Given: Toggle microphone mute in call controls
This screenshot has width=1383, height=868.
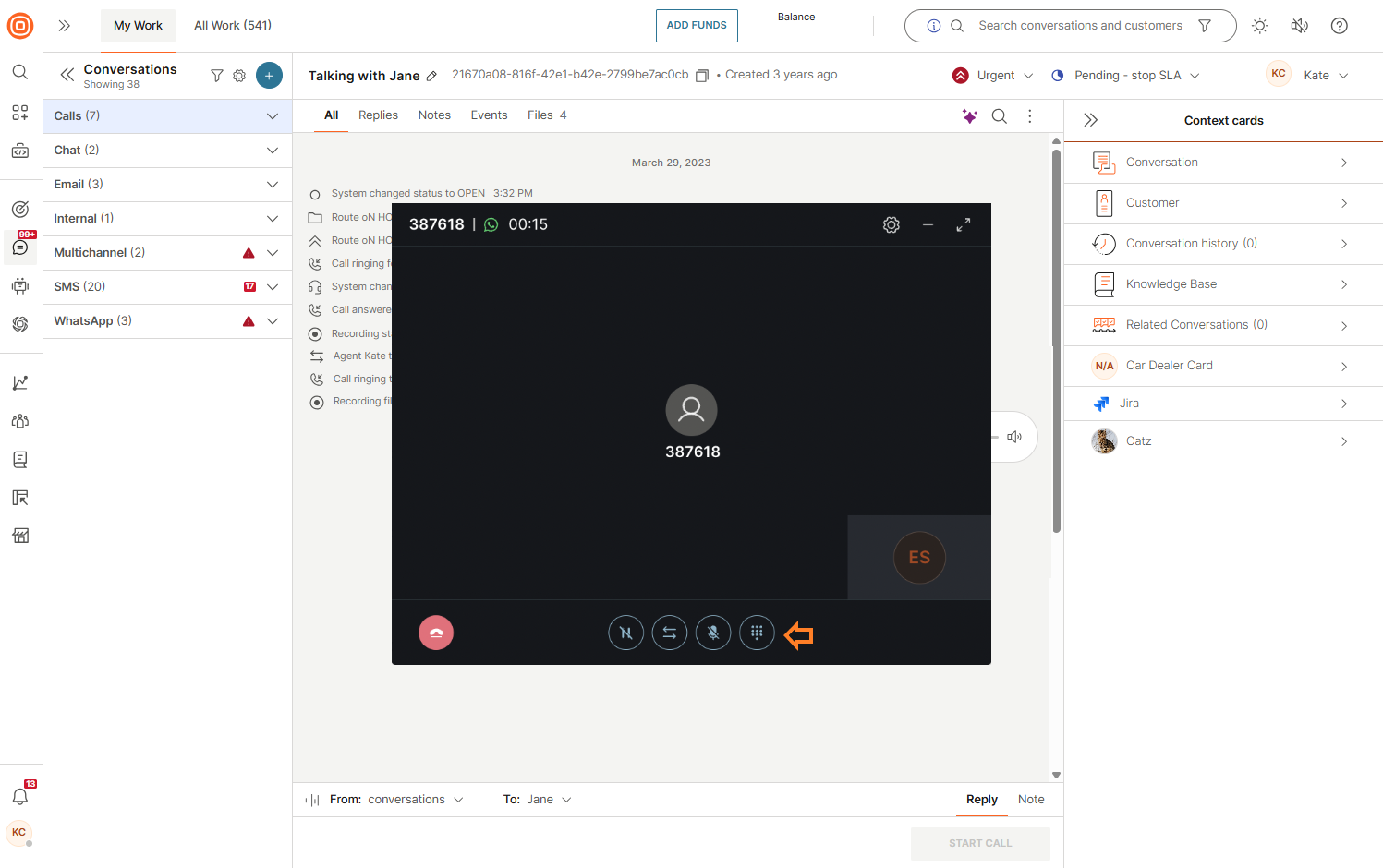Looking at the screenshot, I should [x=713, y=633].
